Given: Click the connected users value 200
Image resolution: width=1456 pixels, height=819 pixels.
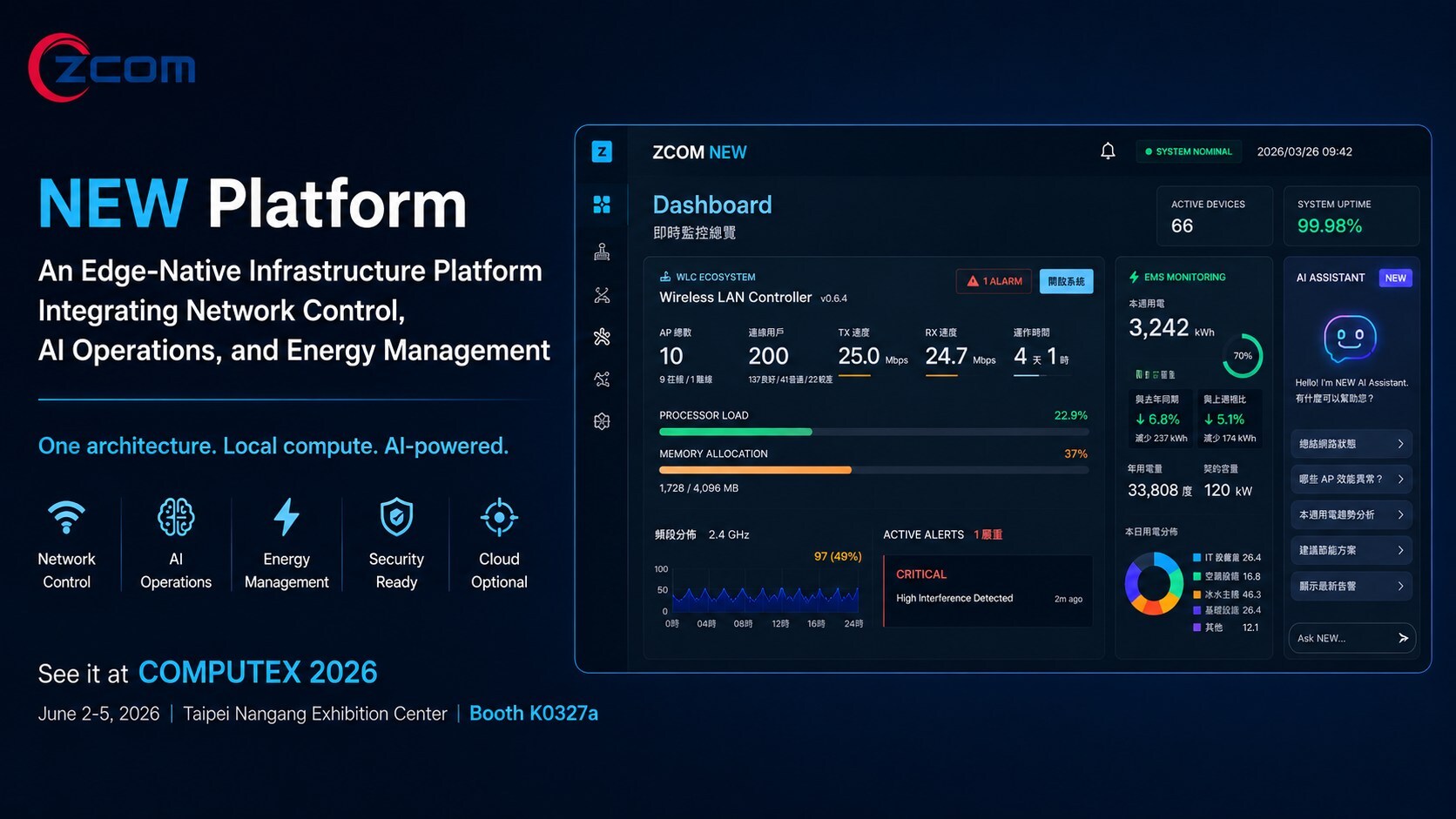Looking at the screenshot, I should point(769,356).
